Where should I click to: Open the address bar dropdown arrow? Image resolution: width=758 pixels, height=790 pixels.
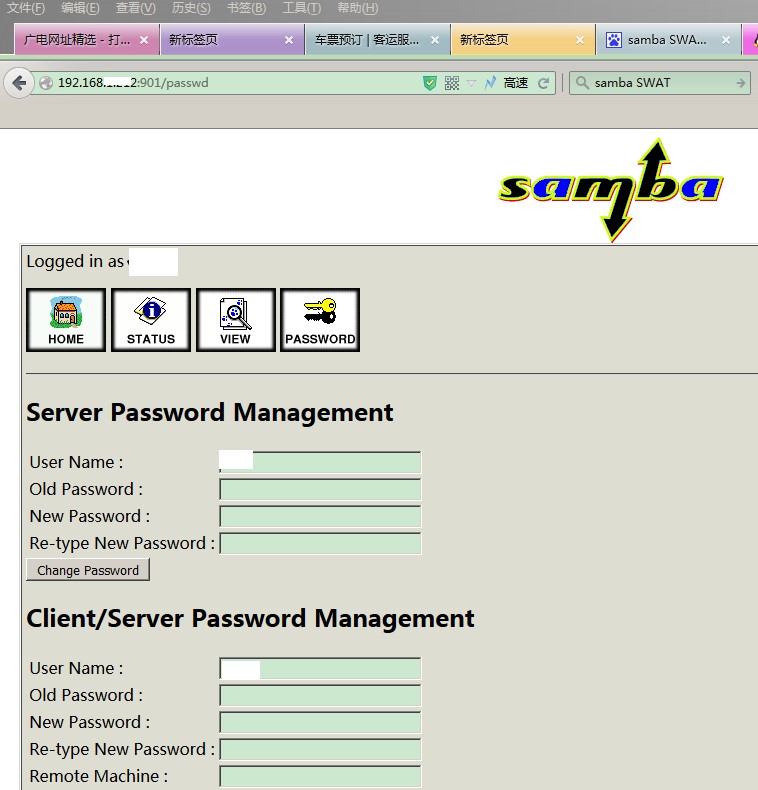[x=471, y=83]
